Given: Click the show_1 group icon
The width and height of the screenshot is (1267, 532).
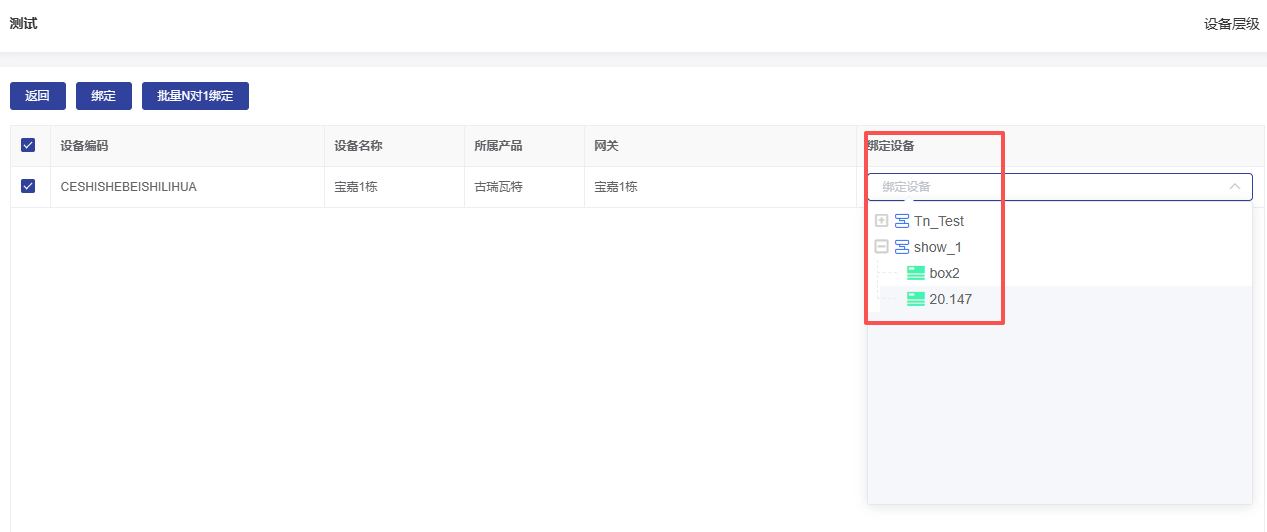Looking at the screenshot, I should pos(902,247).
